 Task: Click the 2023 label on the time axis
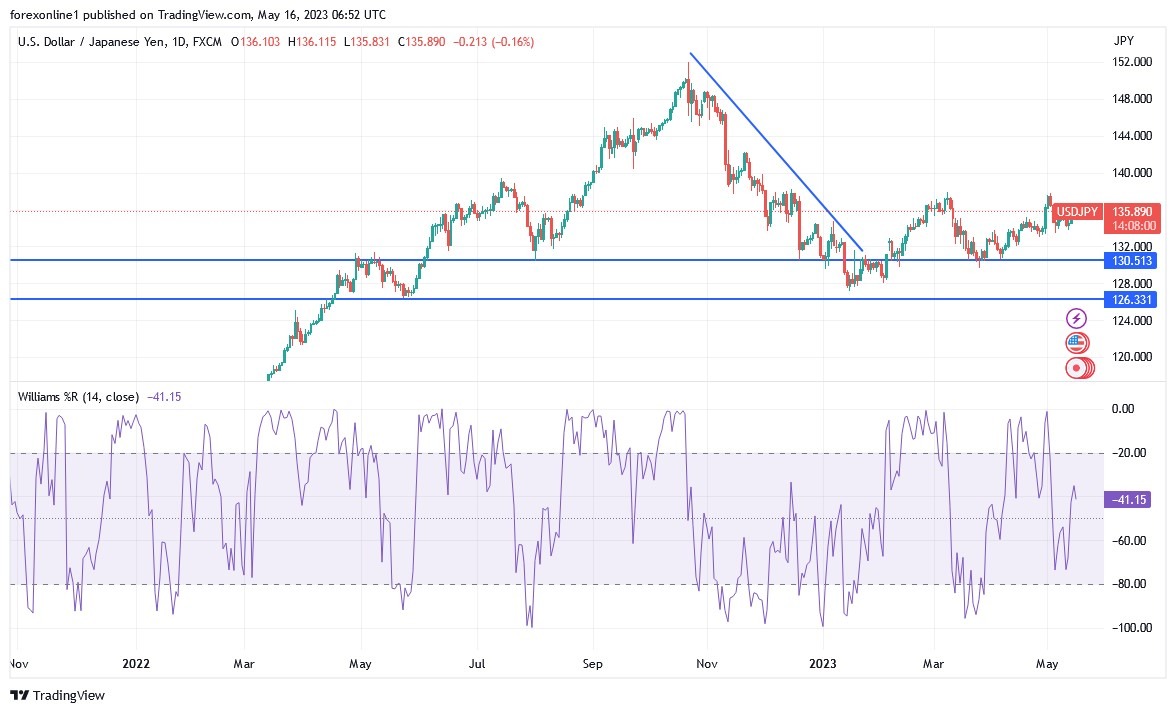coord(823,663)
